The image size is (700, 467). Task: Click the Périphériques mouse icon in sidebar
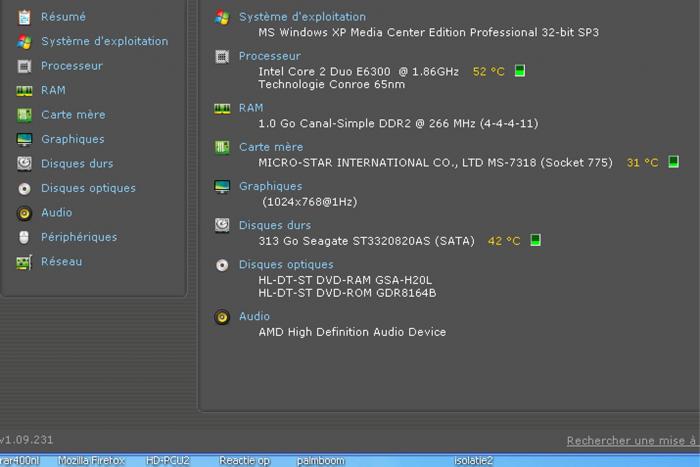click(x=25, y=238)
